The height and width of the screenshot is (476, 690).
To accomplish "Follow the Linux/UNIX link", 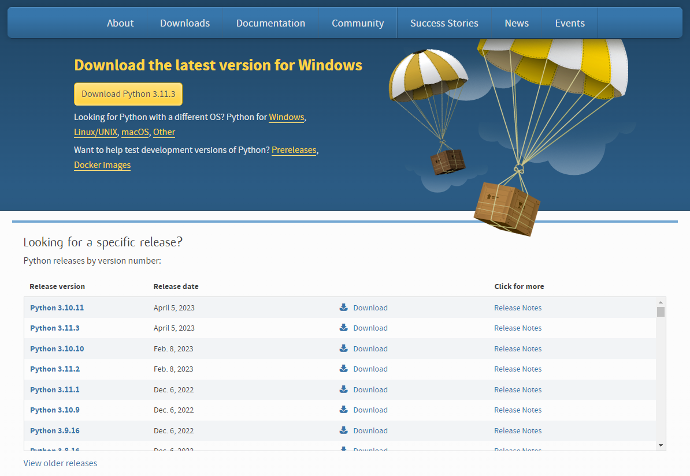I will (95, 132).
